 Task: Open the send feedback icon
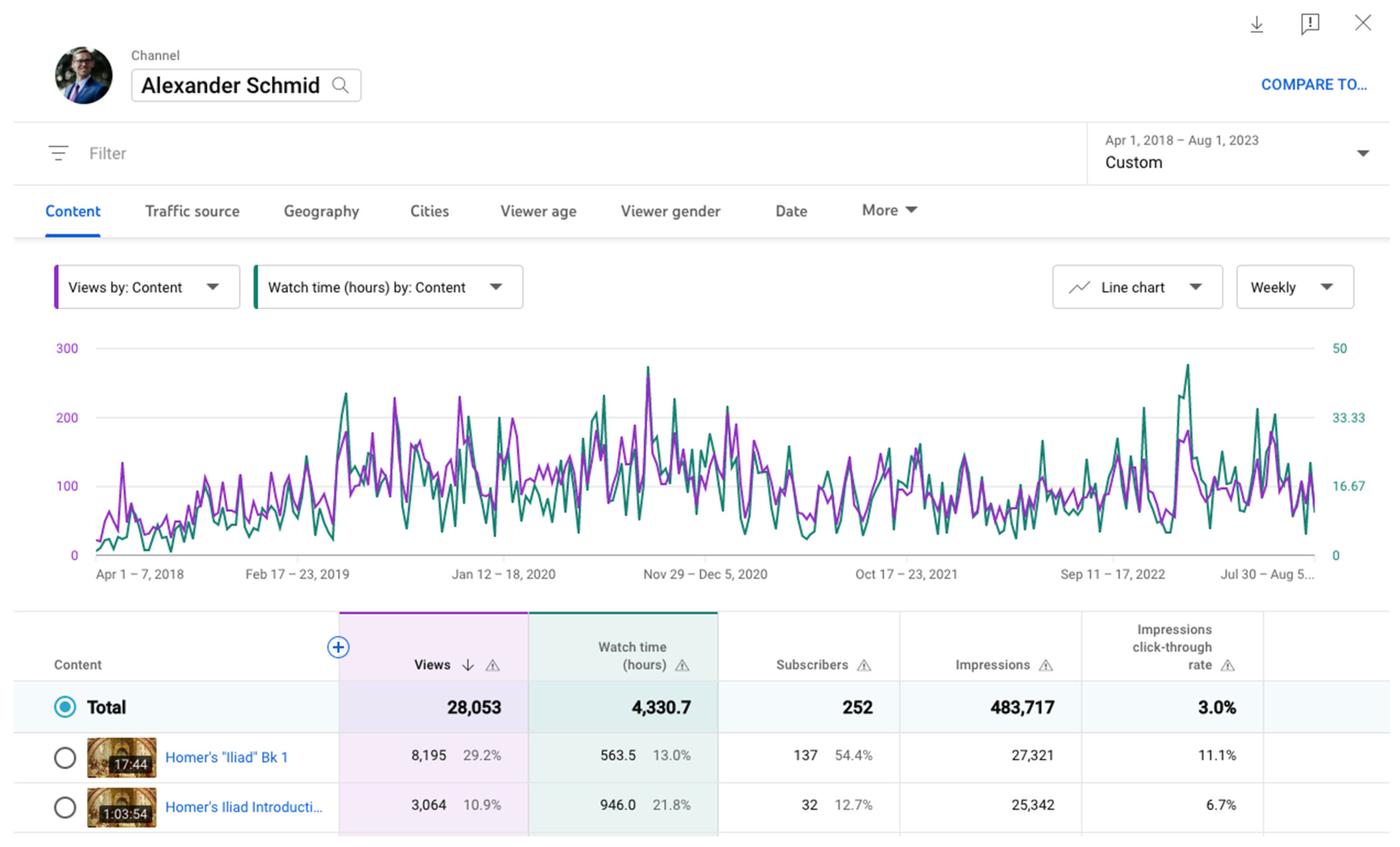pyautogui.click(x=1310, y=24)
